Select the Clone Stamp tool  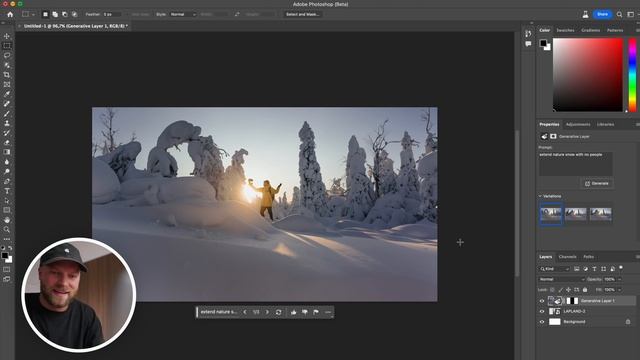pyautogui.click(x=7, y=123)
